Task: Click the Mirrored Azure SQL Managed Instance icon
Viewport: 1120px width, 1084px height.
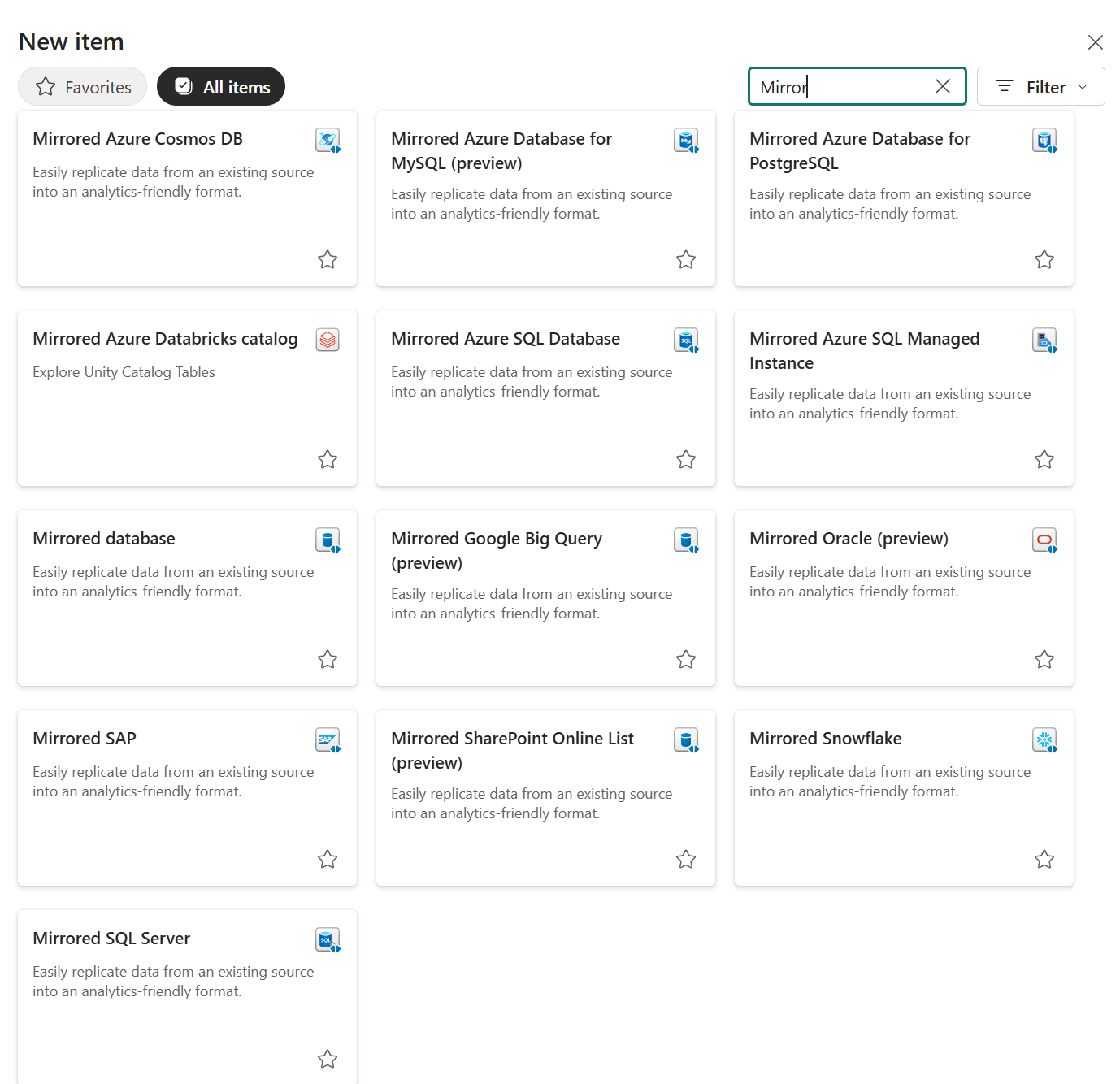Action: click(1044, 340)
